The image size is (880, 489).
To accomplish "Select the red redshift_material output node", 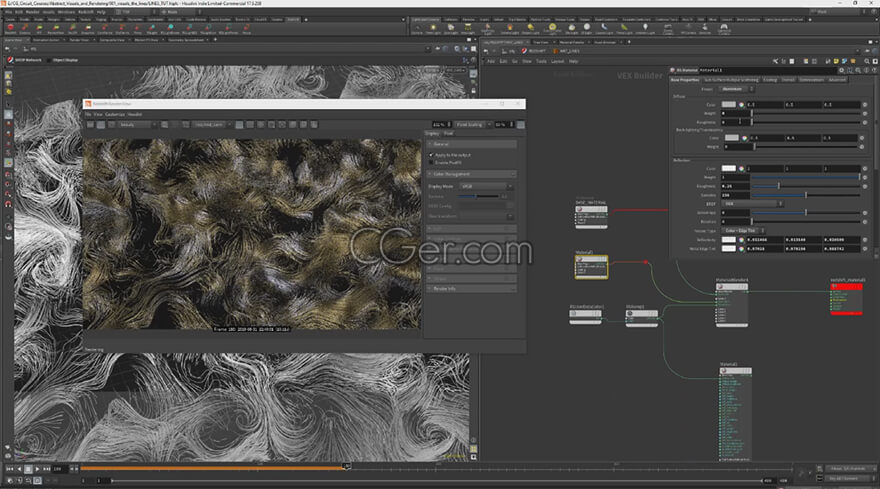I will click(x=846, y=298).
